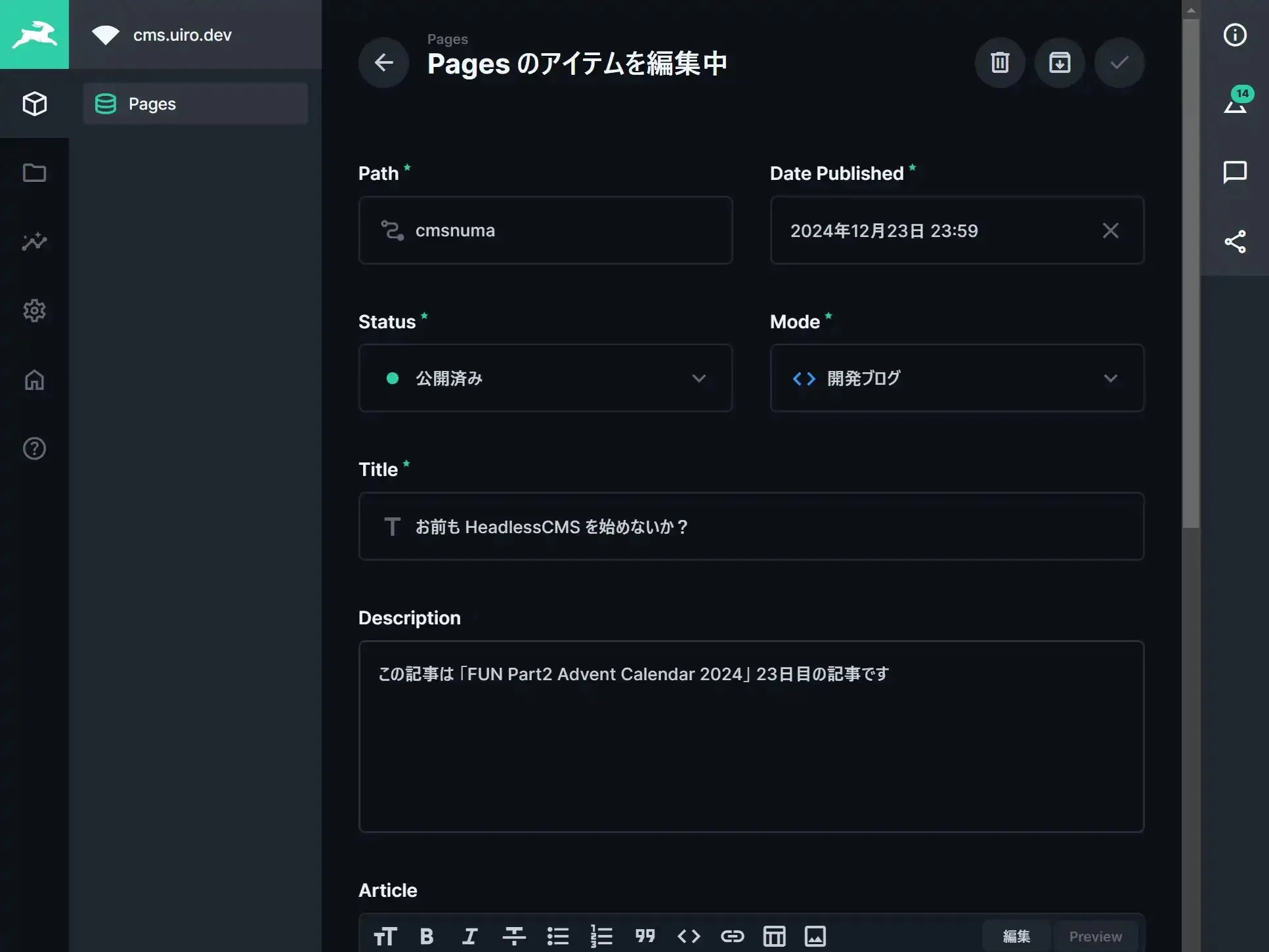Insert a code block in the article
The height and width of the screenshot is (952, 1269).
click(x=689, y=936)
